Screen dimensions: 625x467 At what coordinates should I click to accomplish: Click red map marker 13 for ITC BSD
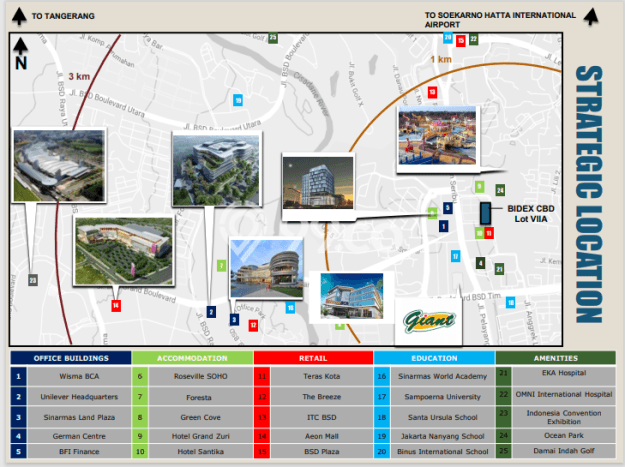(432, 92)
